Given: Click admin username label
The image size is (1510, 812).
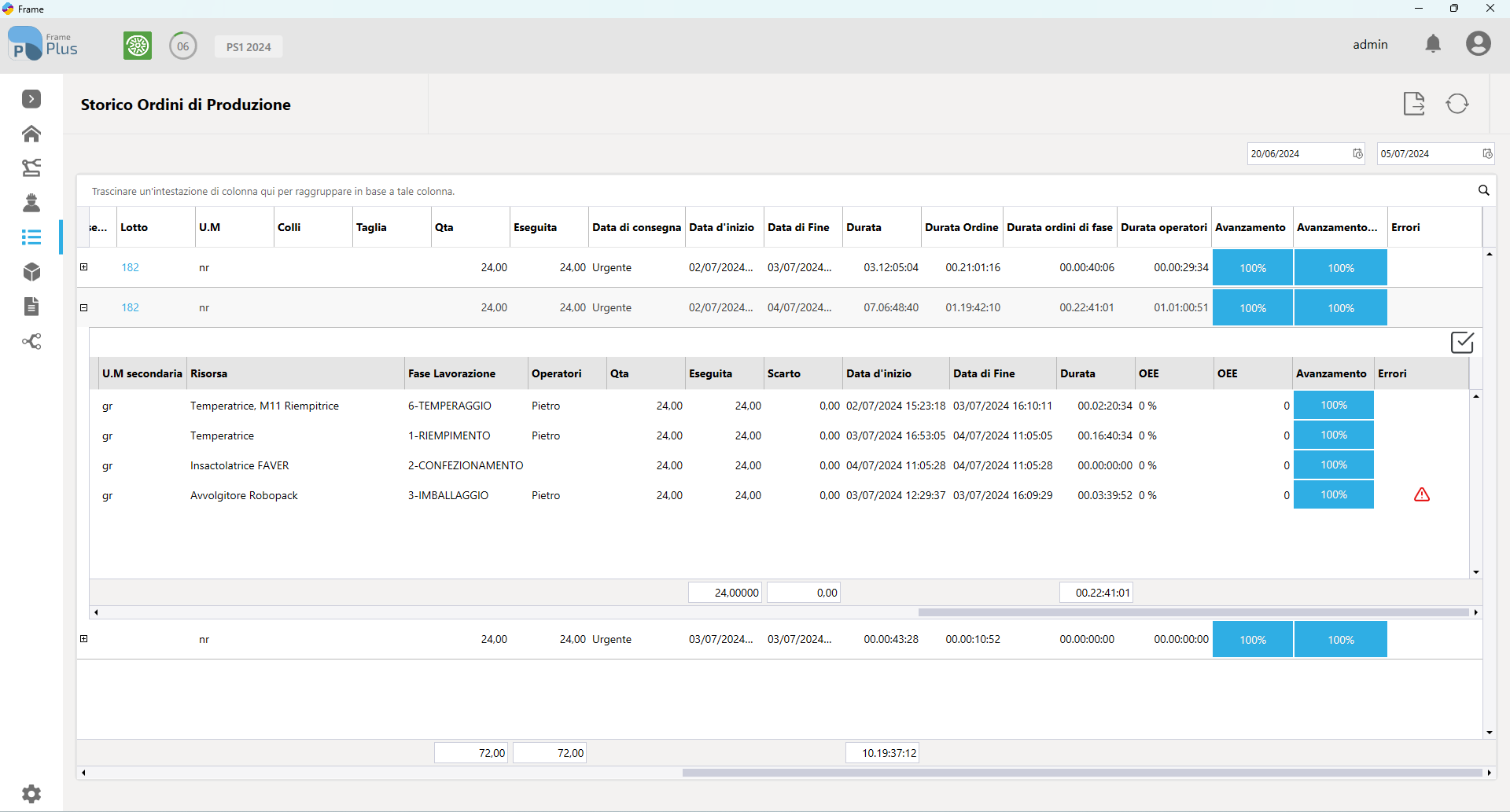Looking at the screenshot, I should coord(1370,45).
